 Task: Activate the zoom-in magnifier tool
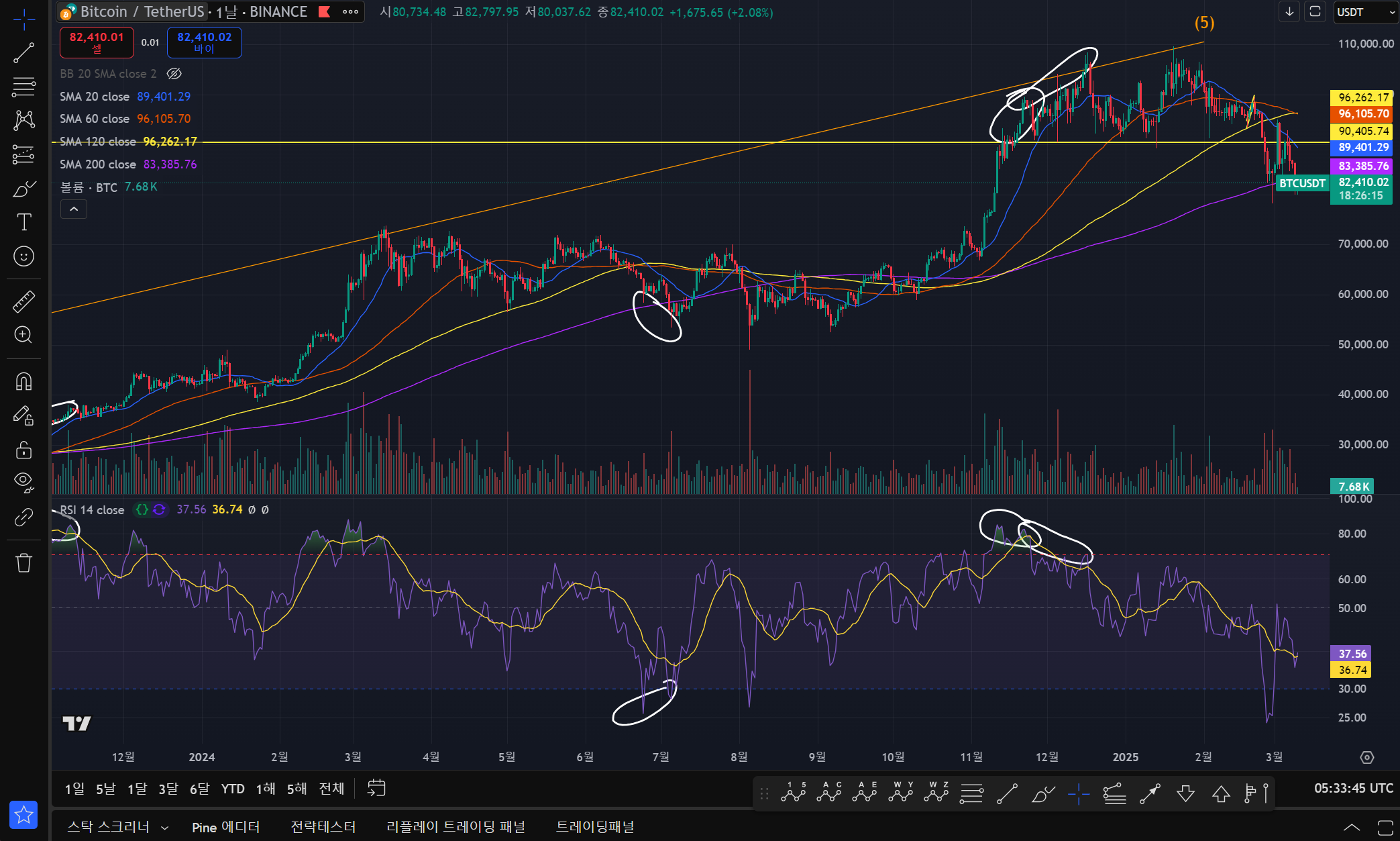click(x=24, y=335)
